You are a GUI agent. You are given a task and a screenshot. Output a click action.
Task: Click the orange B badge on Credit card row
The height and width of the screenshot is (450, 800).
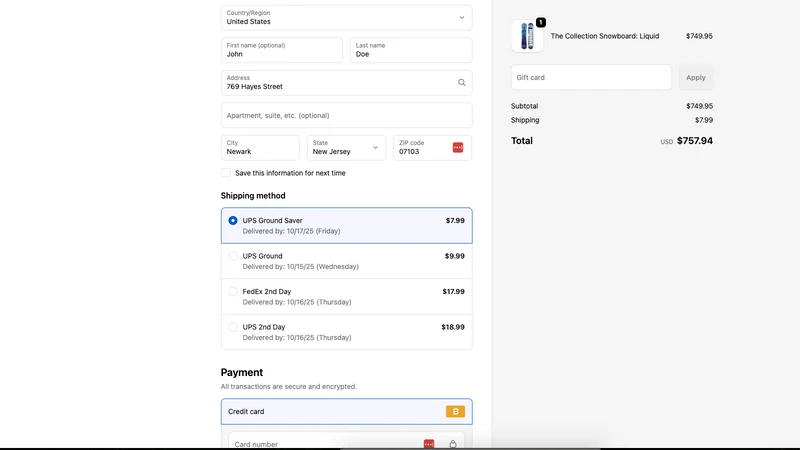point(455,411)
